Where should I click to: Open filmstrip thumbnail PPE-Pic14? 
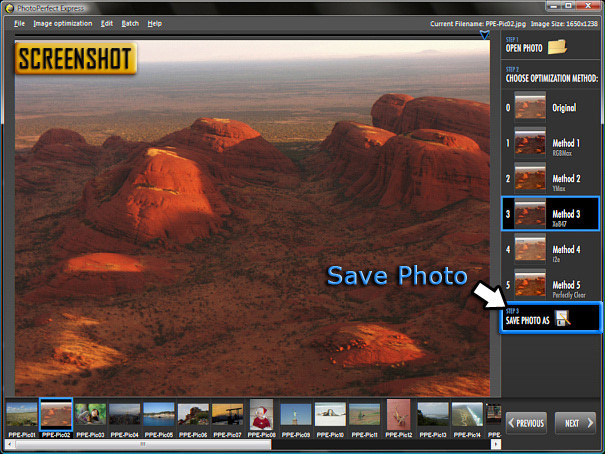tap(467, 415)
